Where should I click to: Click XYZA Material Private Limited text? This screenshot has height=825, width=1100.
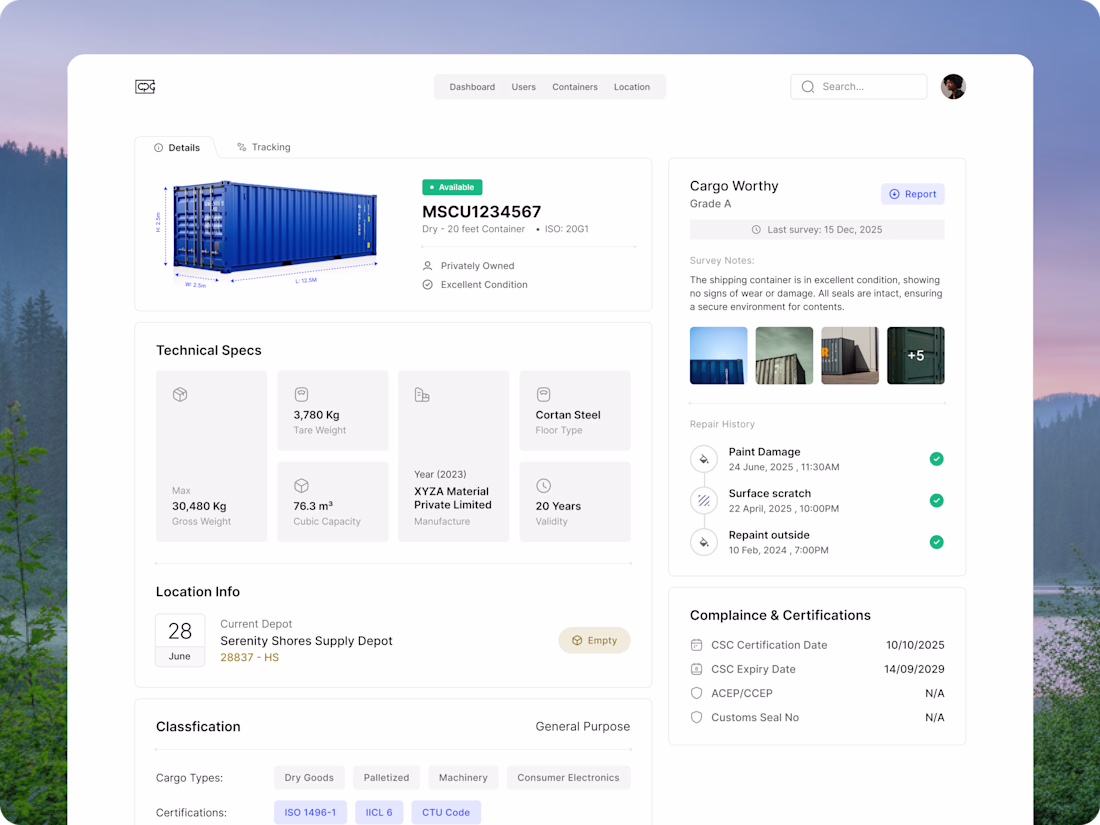[452, 498]
